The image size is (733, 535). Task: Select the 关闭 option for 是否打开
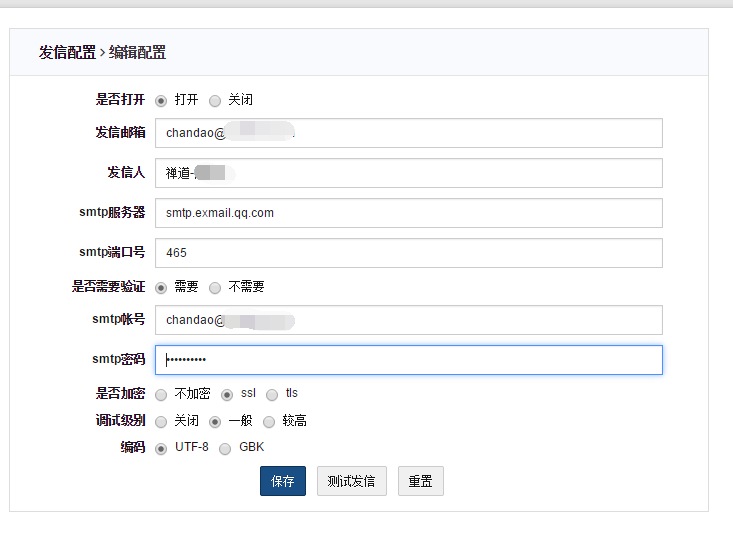coord(215,100)
